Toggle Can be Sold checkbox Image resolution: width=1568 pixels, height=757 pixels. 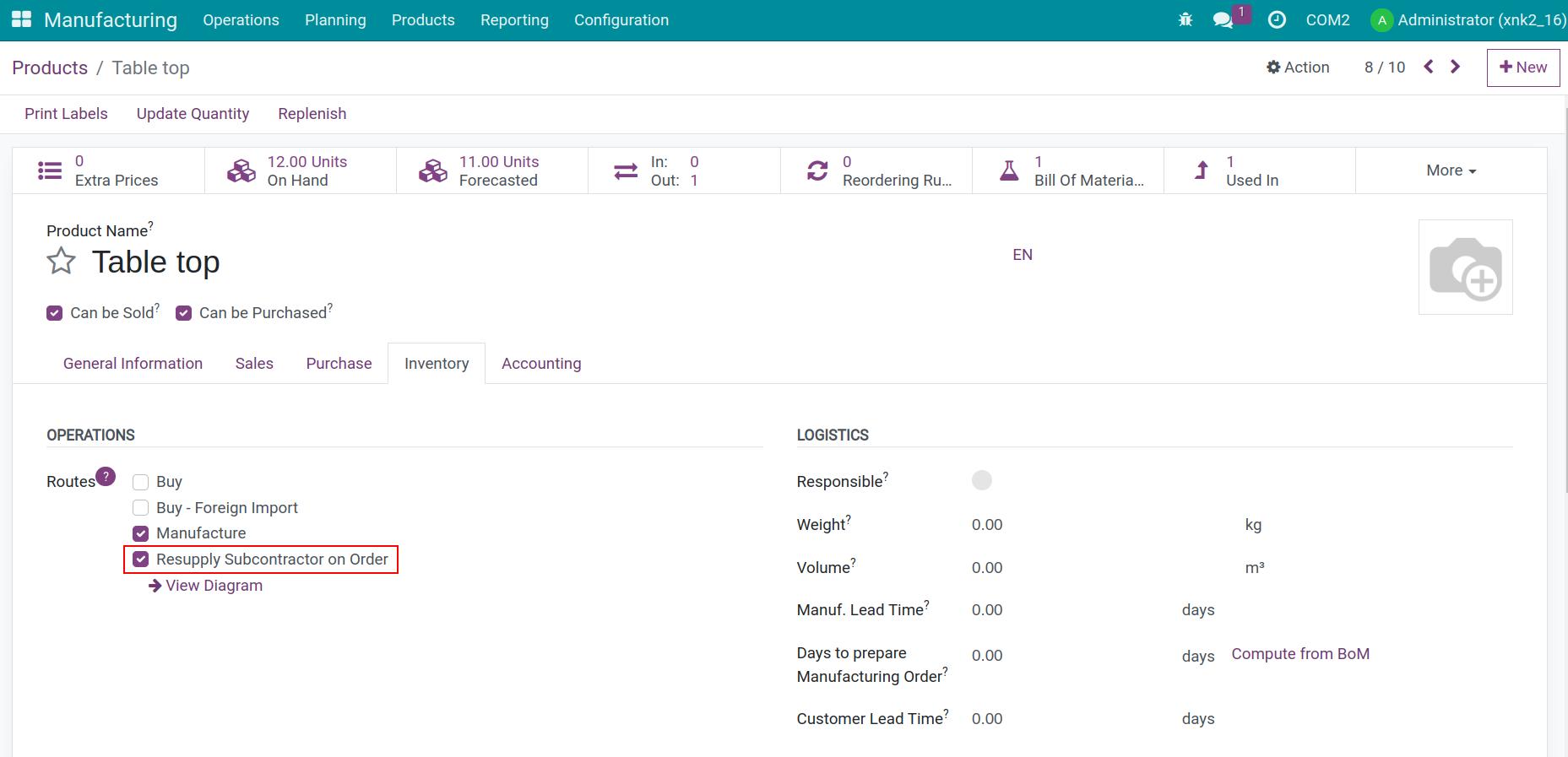(x=54, y=313)
